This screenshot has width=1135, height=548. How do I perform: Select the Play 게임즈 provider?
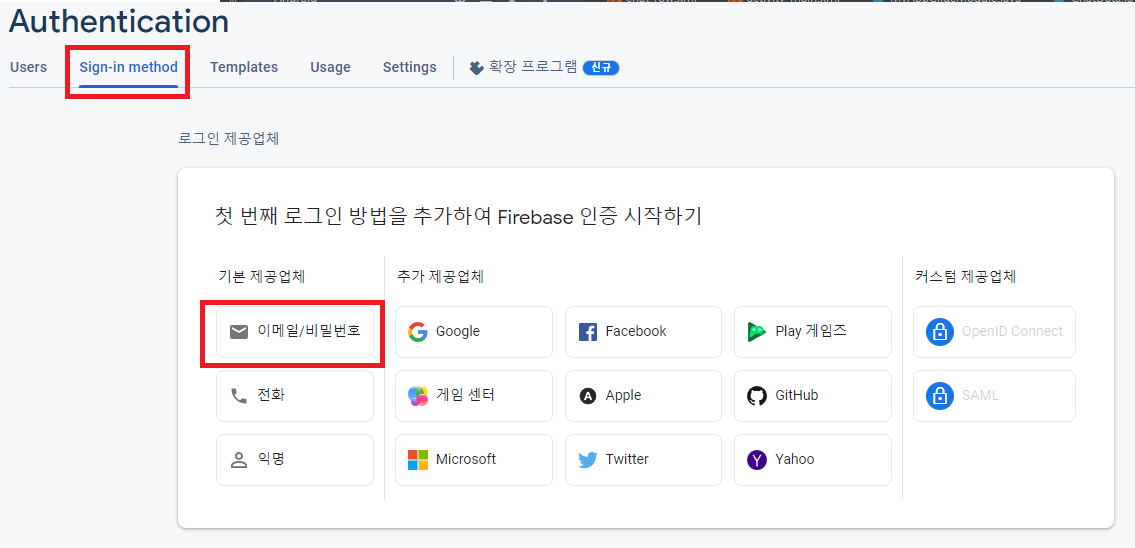click(x=813, y=332)
